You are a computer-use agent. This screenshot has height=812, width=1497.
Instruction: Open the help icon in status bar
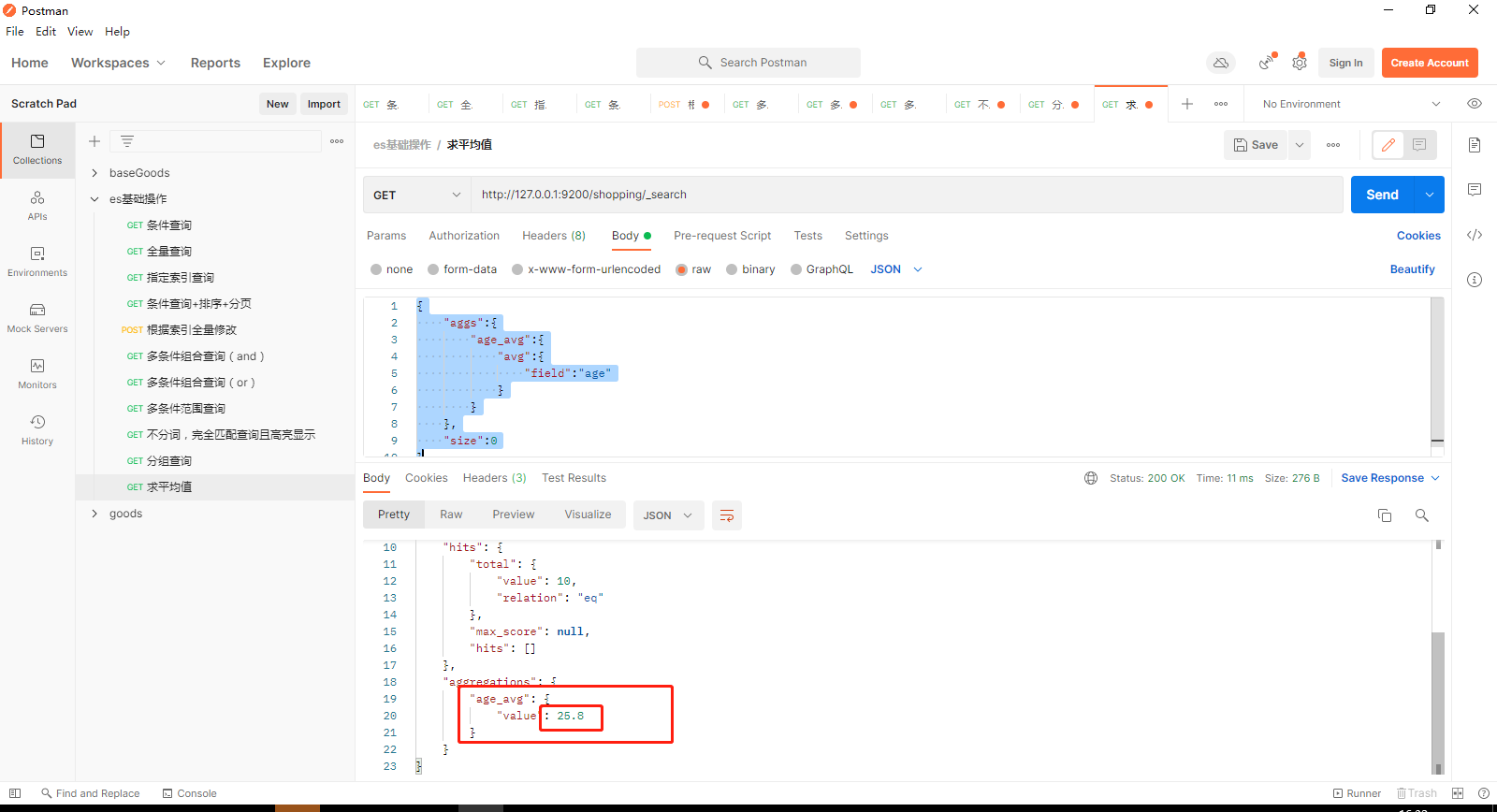pyautogui.click(x=1484, y=793)
